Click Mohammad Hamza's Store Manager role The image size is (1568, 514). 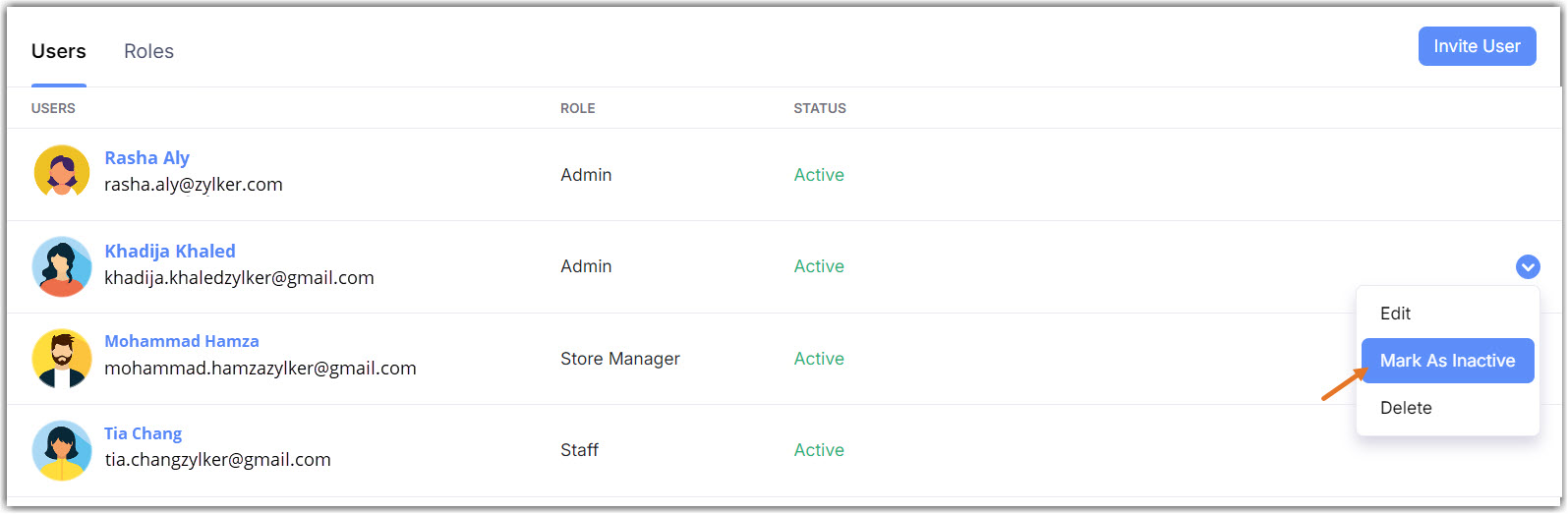pyautogui.click(x=619, y=359)
